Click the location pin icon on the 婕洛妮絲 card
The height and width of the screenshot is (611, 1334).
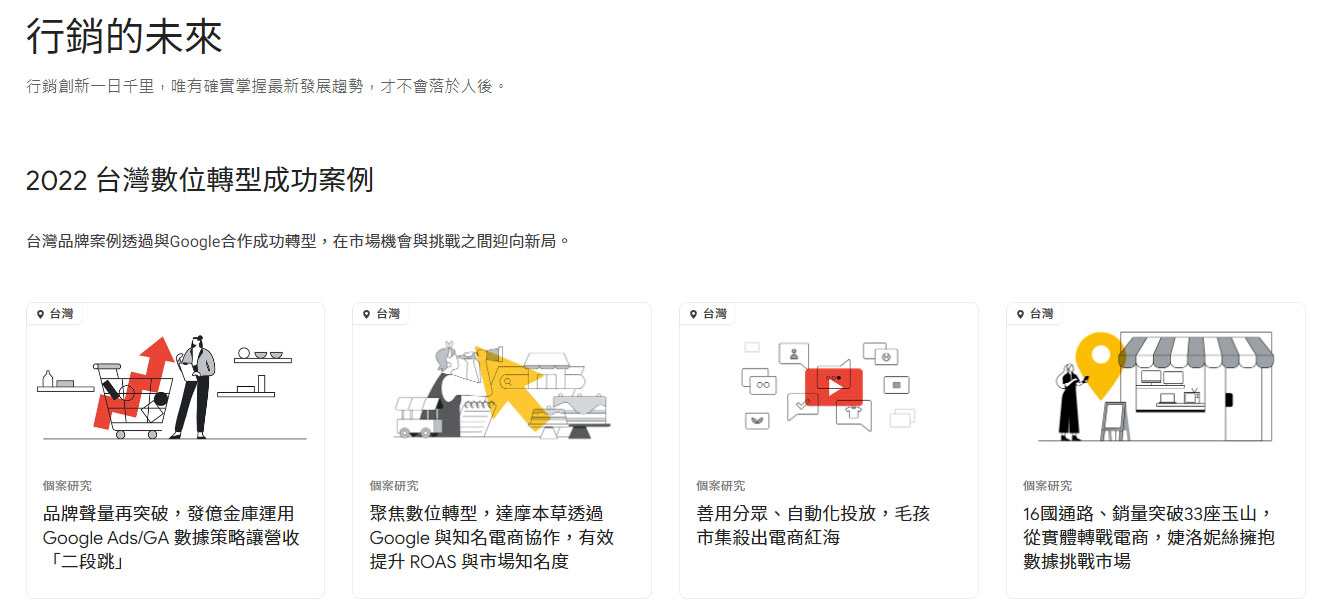coord(1021,314)
